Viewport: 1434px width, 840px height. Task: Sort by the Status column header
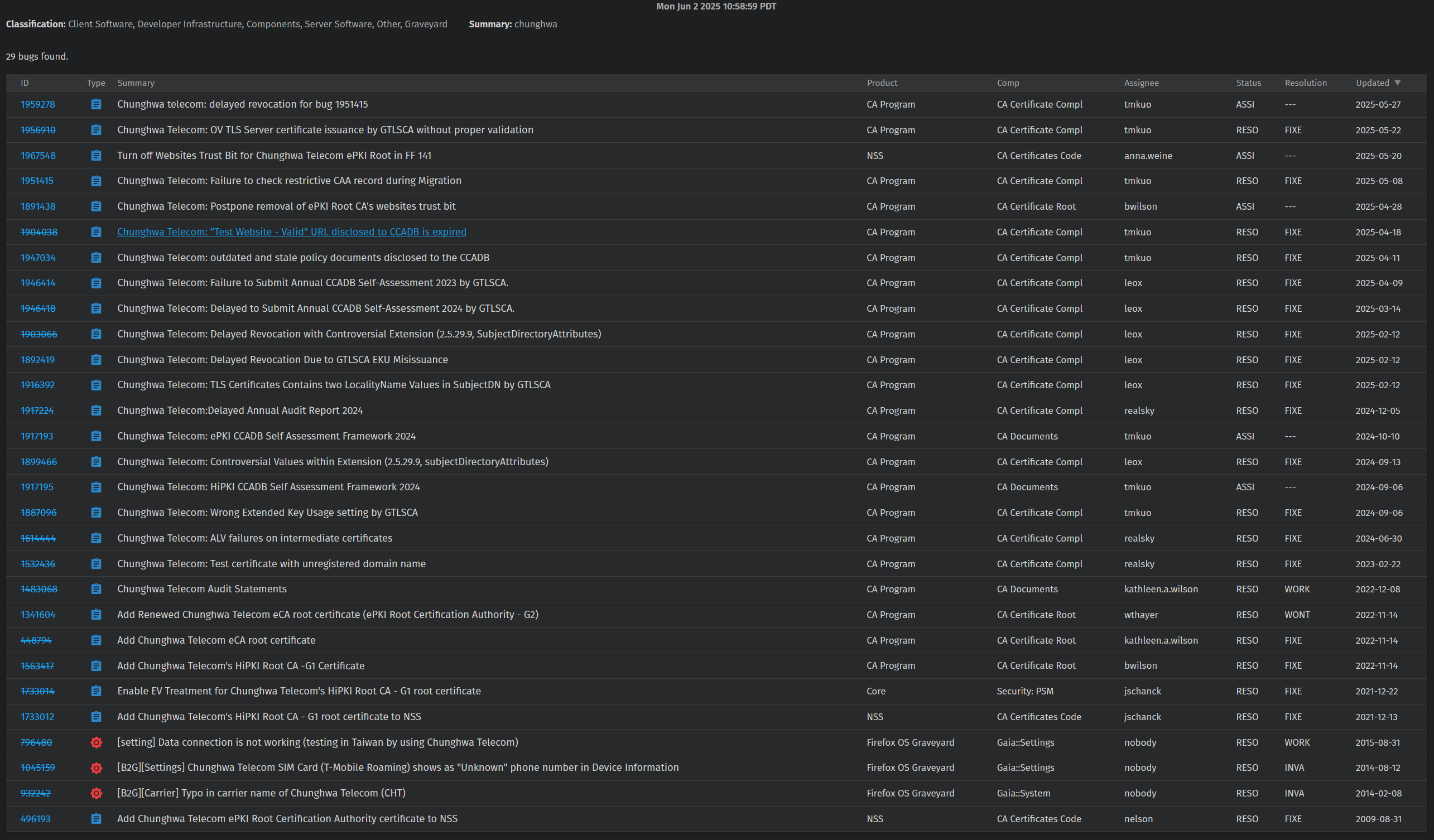1248,83
